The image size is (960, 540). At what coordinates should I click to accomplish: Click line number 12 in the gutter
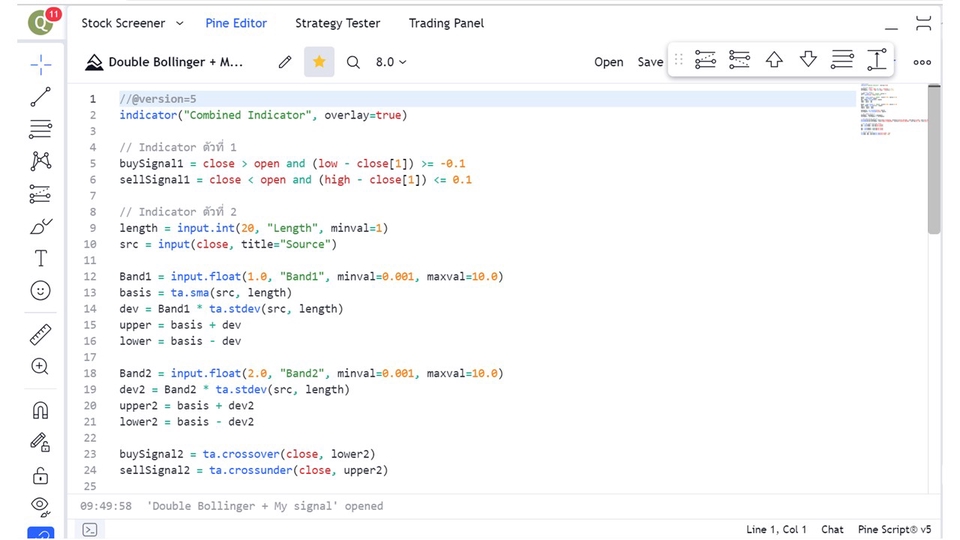(x=90, y=277)
